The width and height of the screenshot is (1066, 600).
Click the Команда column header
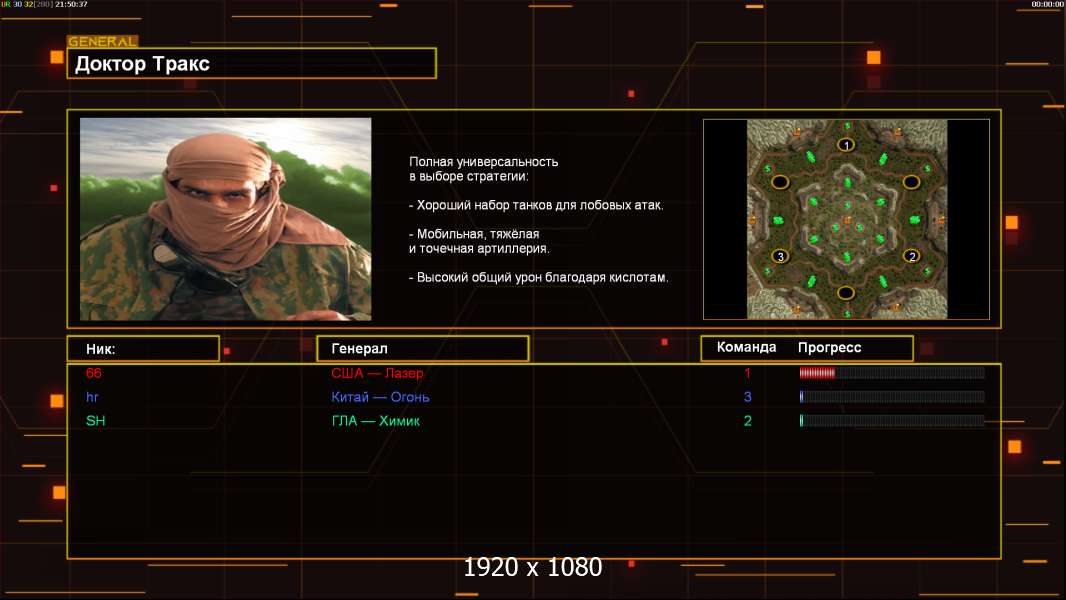click(x=746, y=347)
